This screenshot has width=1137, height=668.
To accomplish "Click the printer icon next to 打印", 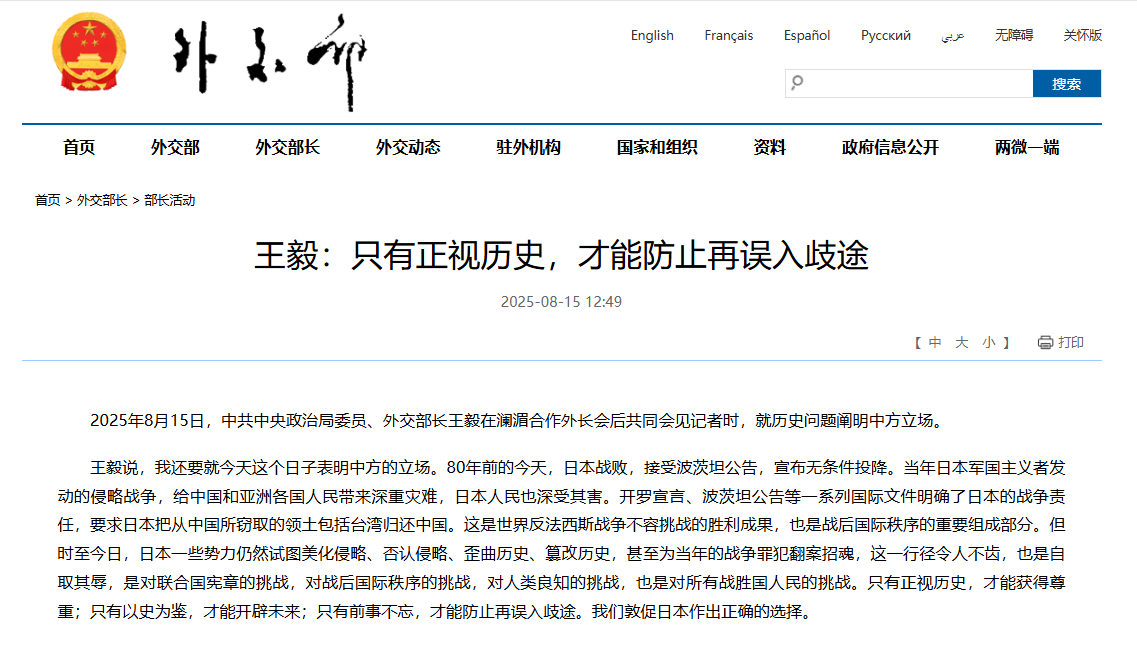I will click(x=1045, y=342).
